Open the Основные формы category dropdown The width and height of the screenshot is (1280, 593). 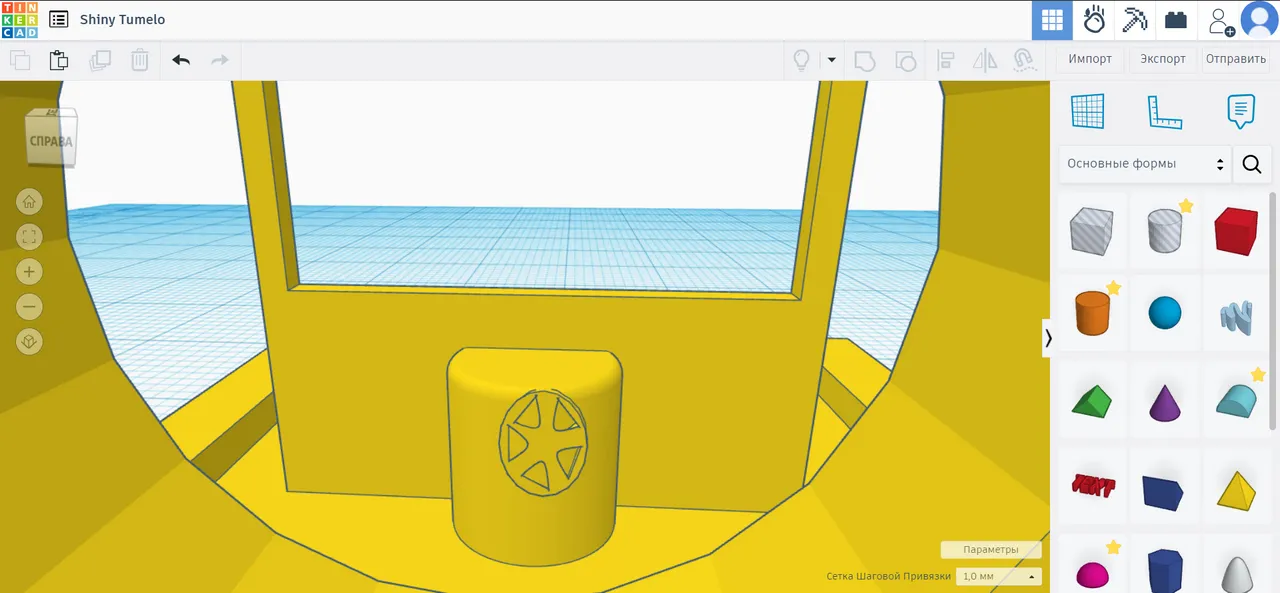tap(1145, 163)
